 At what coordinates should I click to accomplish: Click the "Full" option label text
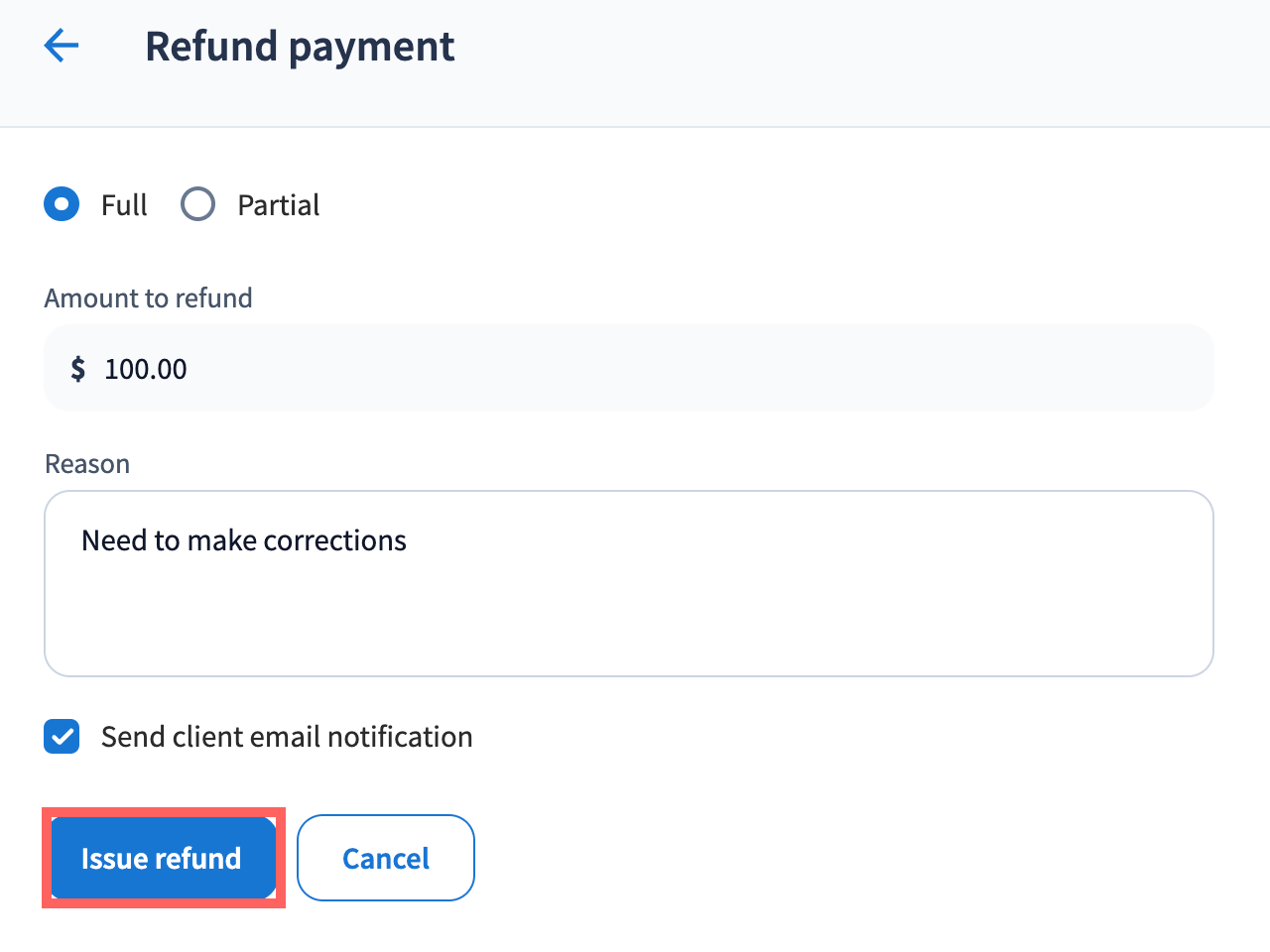click(x=124, y=205)
